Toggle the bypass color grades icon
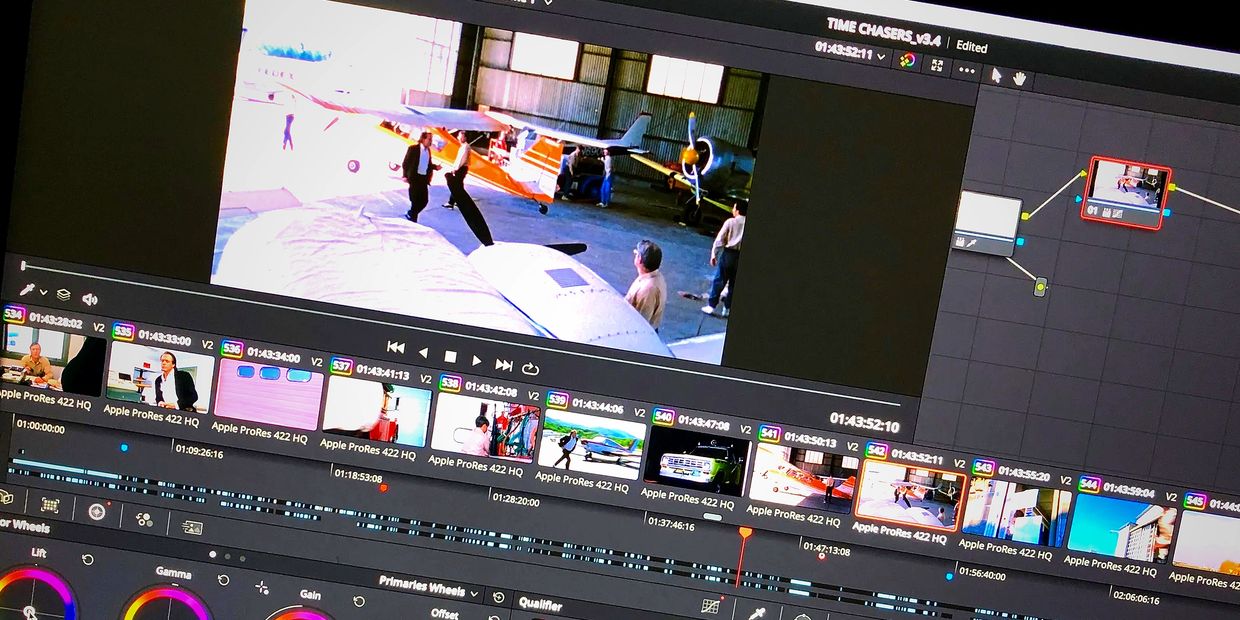The image size is (1240, 620). (x=907, y=60)
